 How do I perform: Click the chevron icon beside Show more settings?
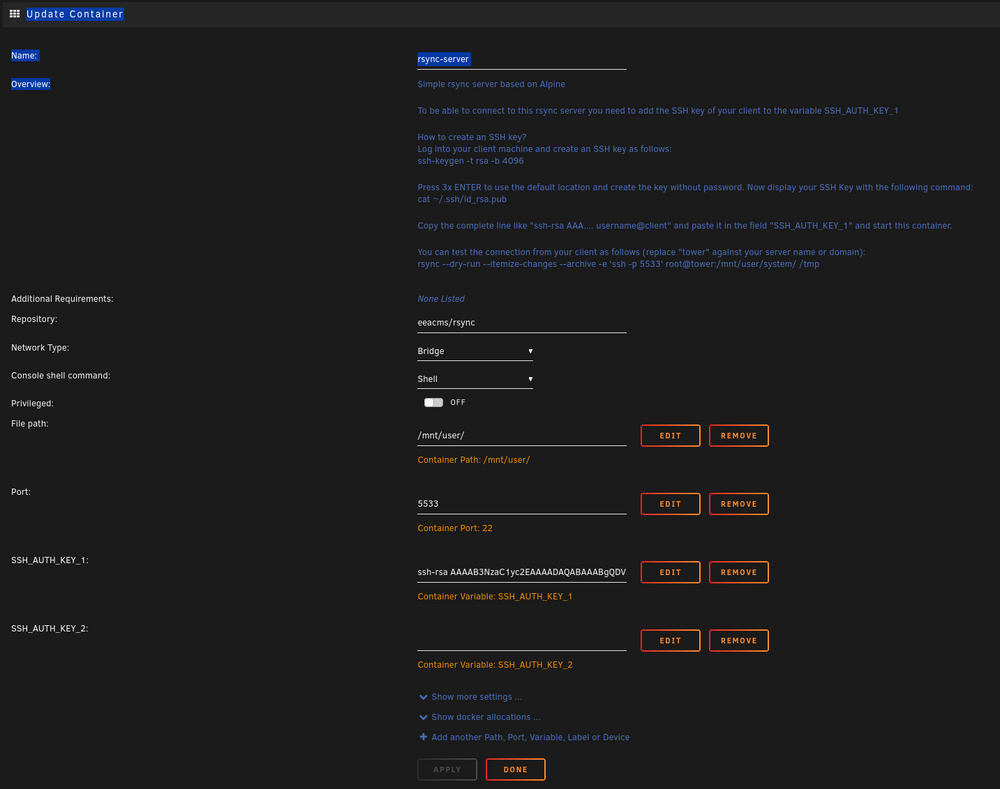pyautogui.click(x=423, y=697)
